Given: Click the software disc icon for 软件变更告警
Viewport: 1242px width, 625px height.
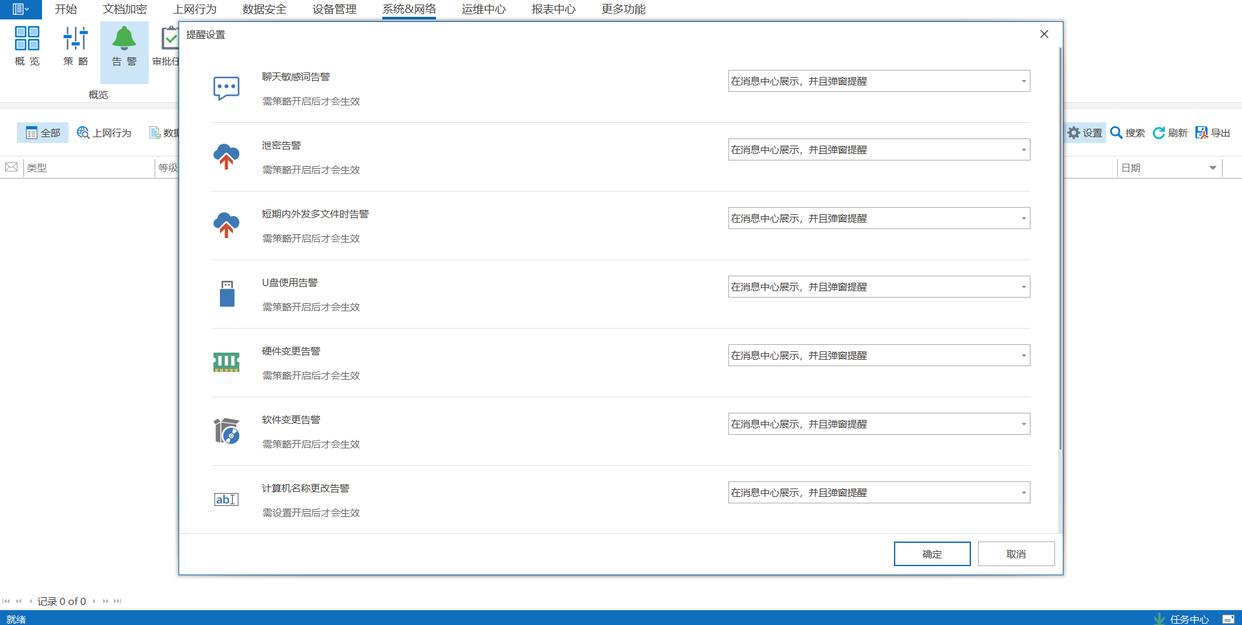Looking at the screenshot, I should 226,430.
